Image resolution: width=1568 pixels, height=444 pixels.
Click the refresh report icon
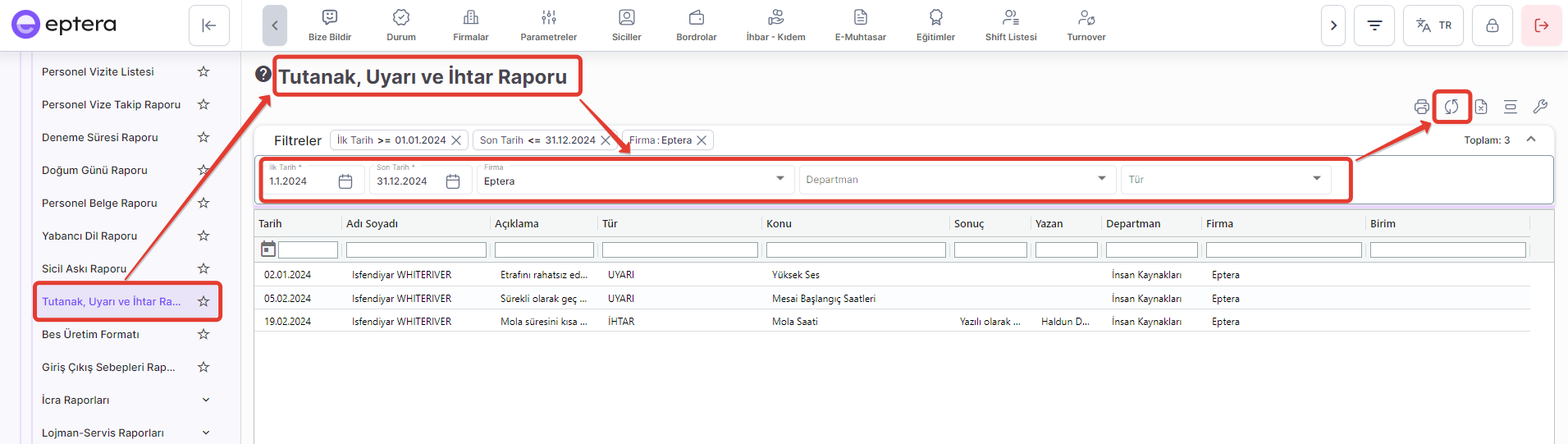coord(1451,107)
